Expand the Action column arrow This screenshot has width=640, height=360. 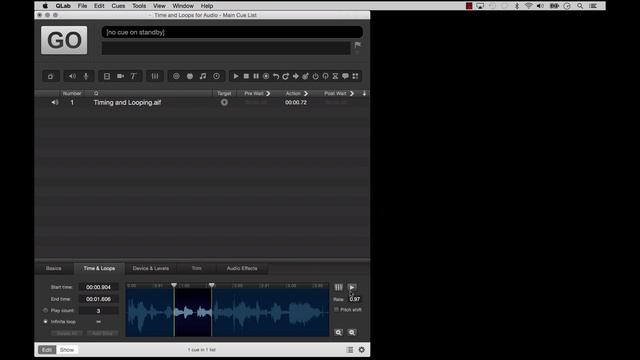(306, 93)
